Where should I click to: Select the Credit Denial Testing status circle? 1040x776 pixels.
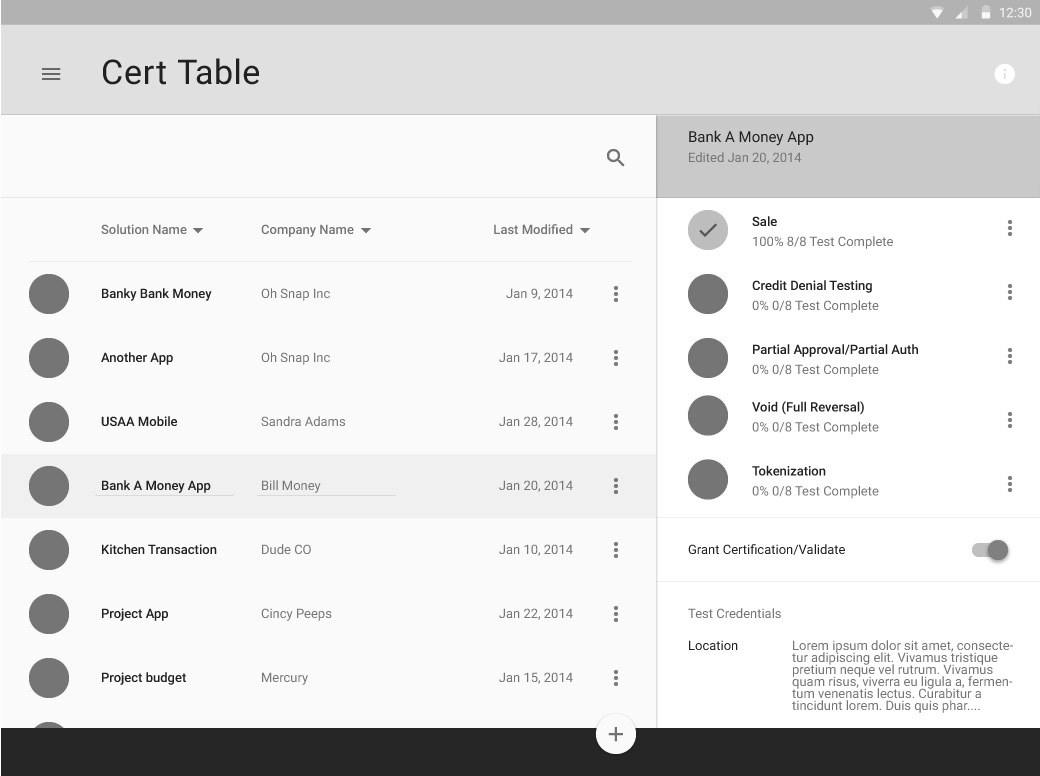tap(708, 294)
